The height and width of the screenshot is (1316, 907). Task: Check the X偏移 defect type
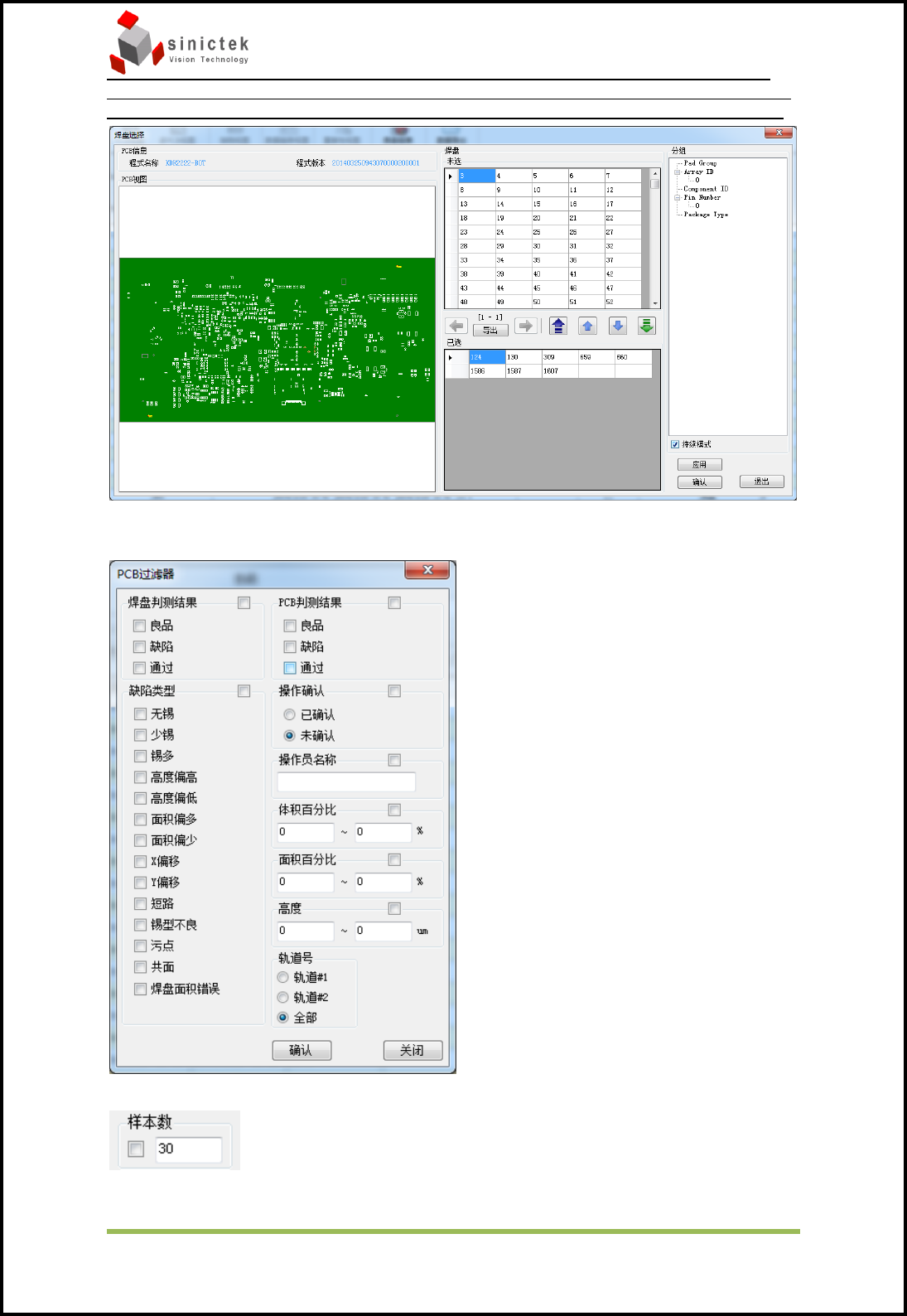tap(140, 862)
